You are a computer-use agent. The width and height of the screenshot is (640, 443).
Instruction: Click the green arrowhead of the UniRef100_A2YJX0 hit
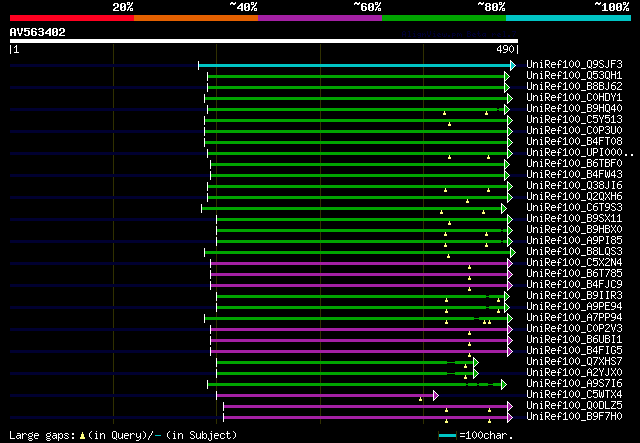tap(476, 373)
